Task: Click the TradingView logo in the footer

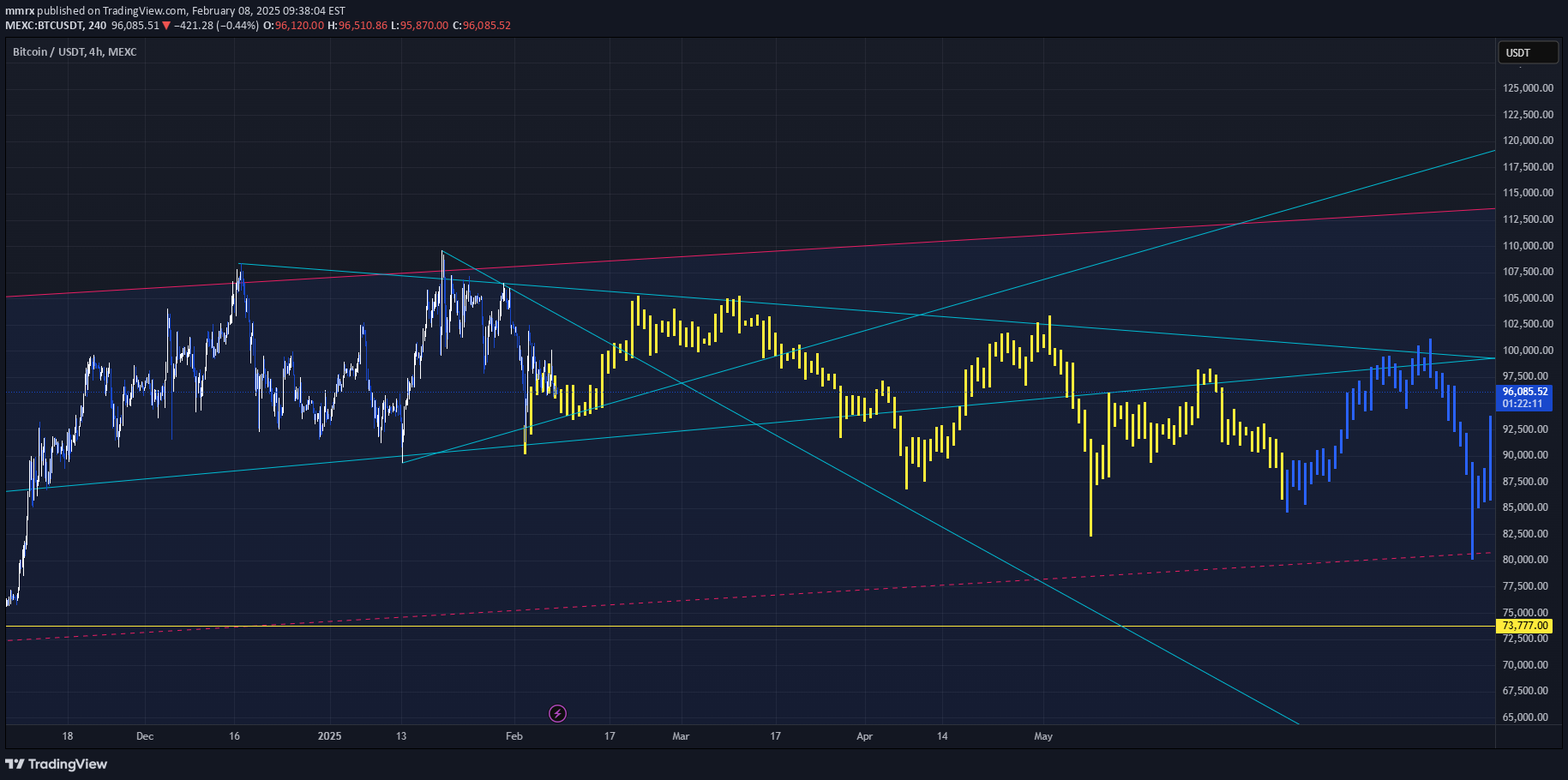Action: 57,764
